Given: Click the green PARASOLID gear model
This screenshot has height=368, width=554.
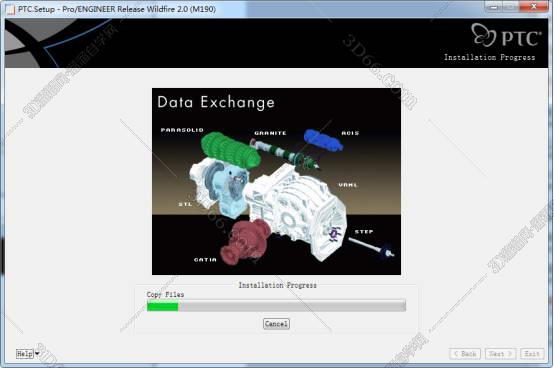Looking at the screenshot, I should pyautogui.click(x=230, y=150).
